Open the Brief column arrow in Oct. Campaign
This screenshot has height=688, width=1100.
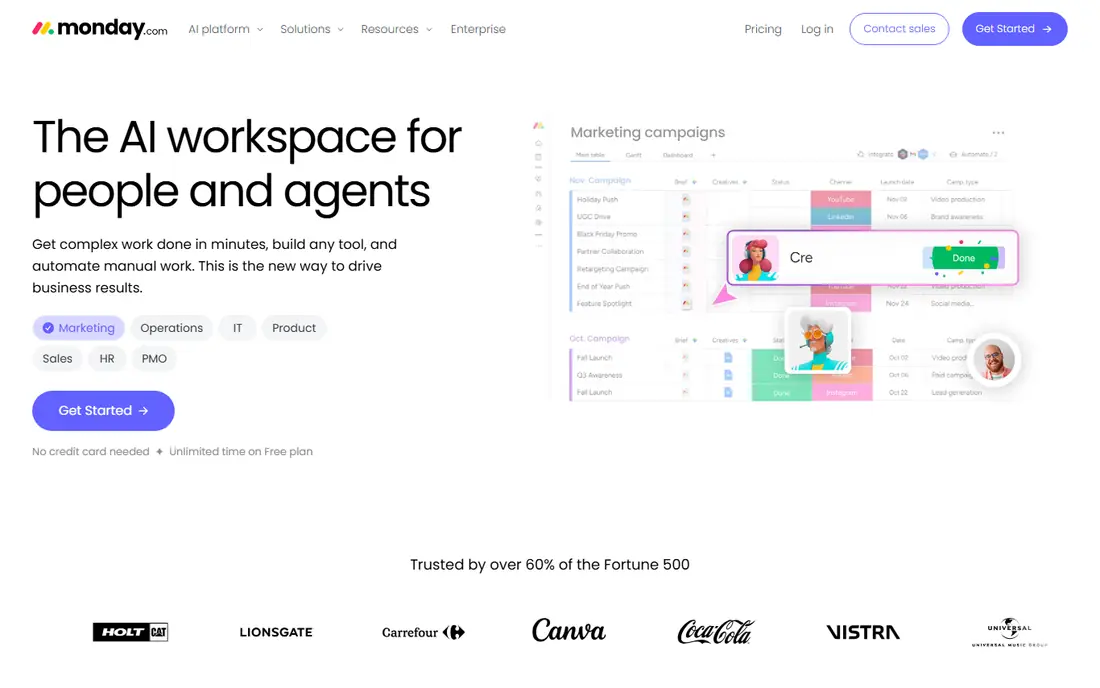[695, 340]
